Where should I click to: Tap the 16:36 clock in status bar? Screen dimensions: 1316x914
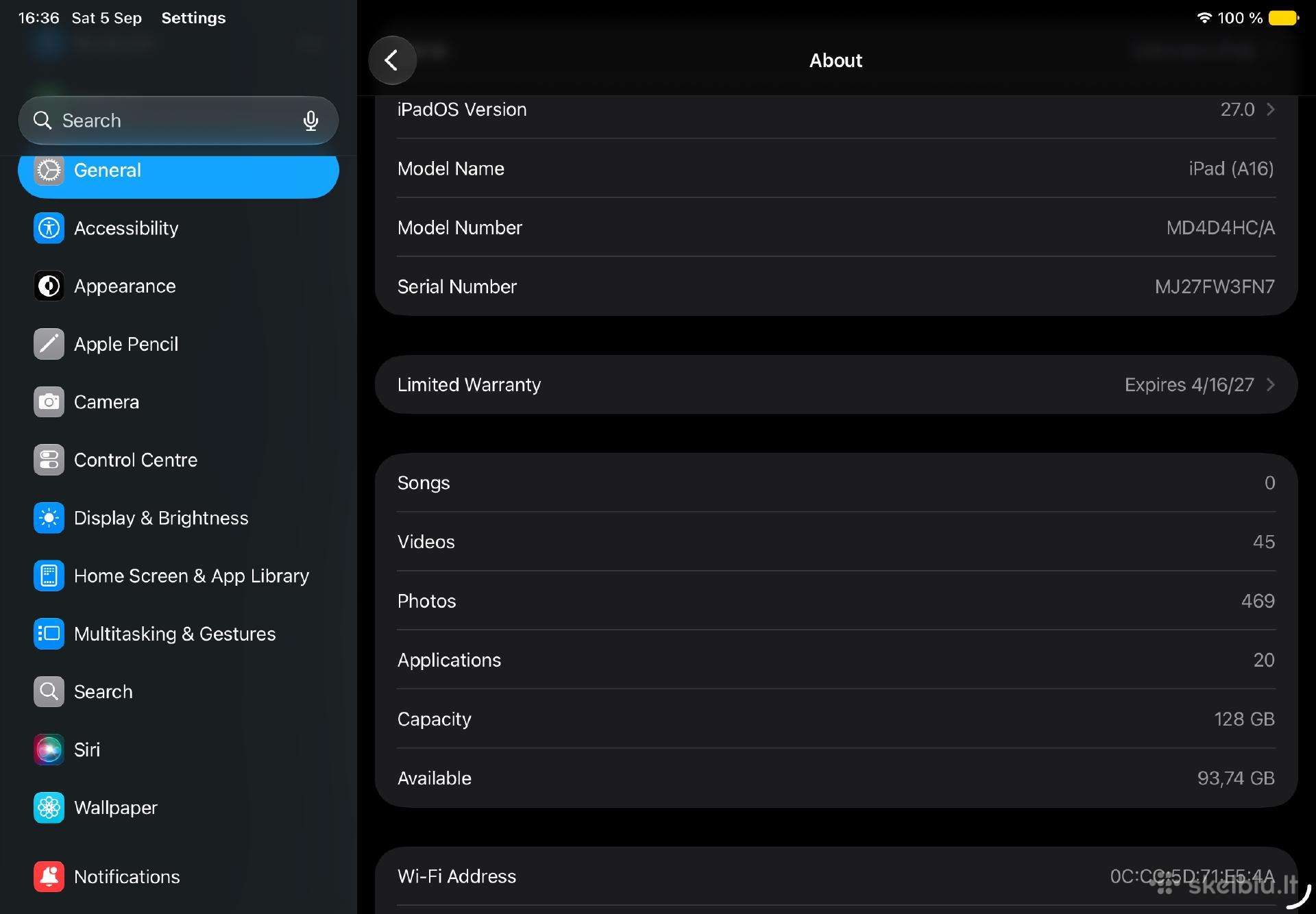pyautogui.click(x=38, y=18)
